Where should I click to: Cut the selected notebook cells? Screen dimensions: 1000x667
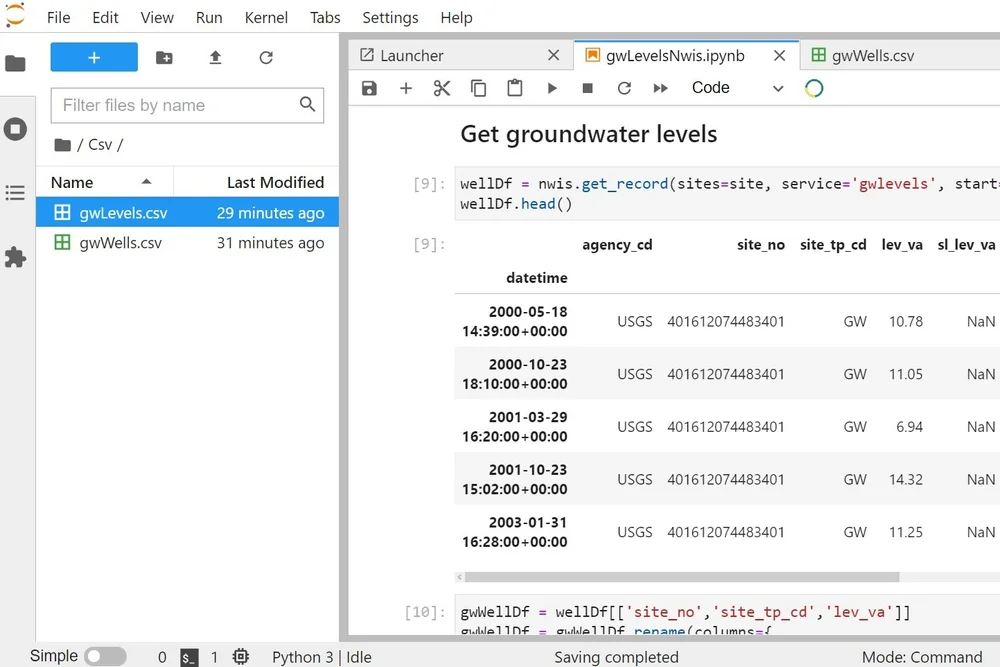442,88
